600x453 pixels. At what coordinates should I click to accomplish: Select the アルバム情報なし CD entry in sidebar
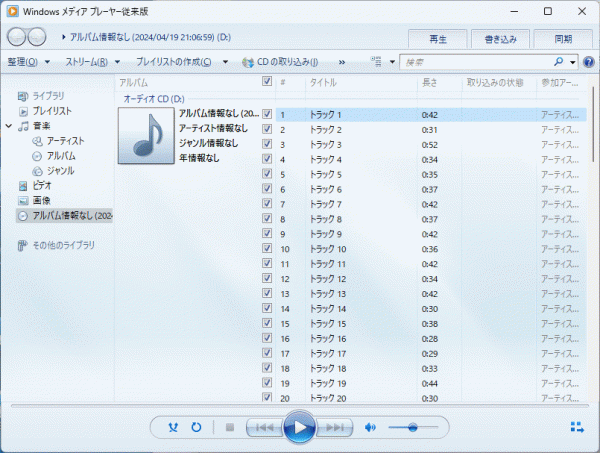[x=64, y=216]
